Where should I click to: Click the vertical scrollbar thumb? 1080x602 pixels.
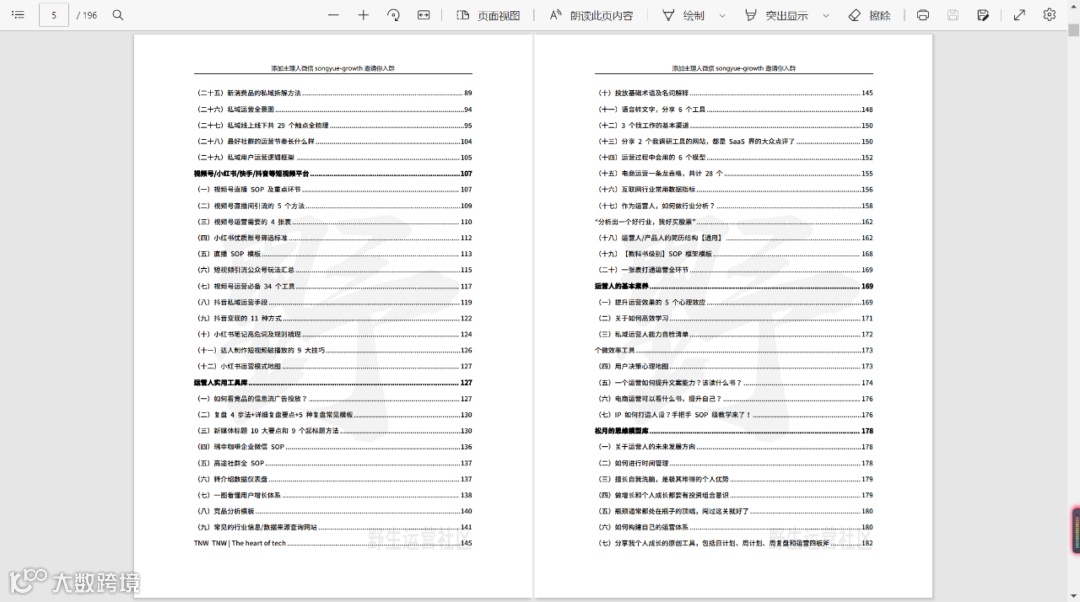pyautogui.click(x=1073, y=30)
